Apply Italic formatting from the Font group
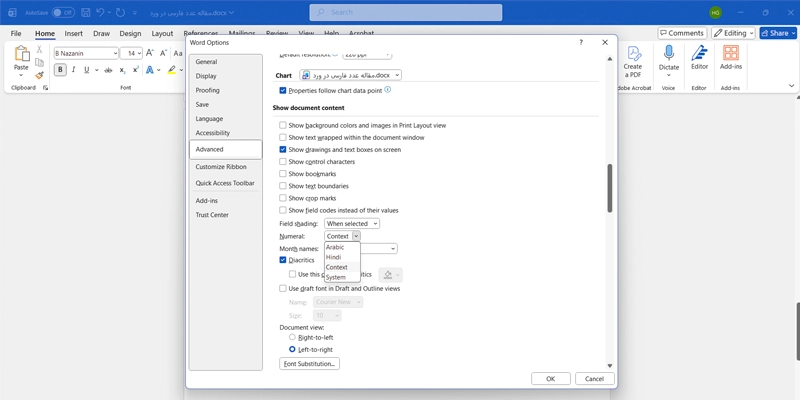 tap(74, 70)
